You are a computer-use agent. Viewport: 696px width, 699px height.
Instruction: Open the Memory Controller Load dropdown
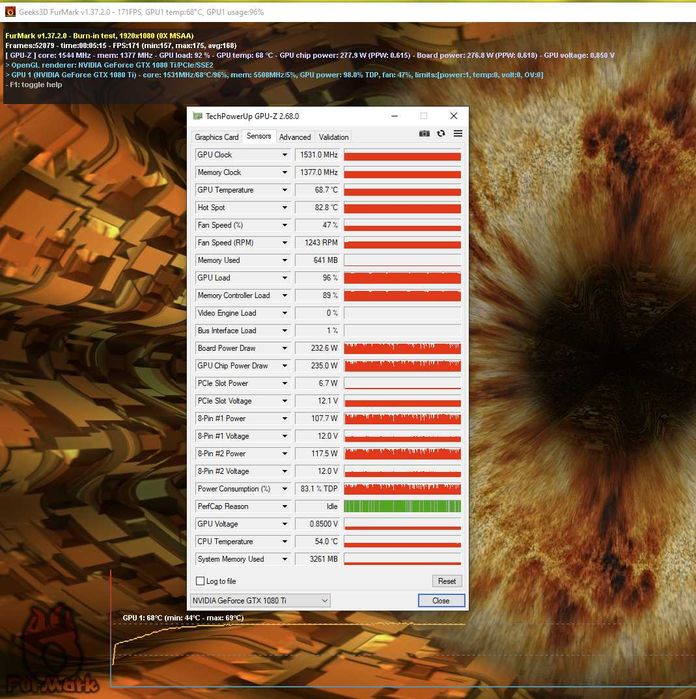pos(284,295)
